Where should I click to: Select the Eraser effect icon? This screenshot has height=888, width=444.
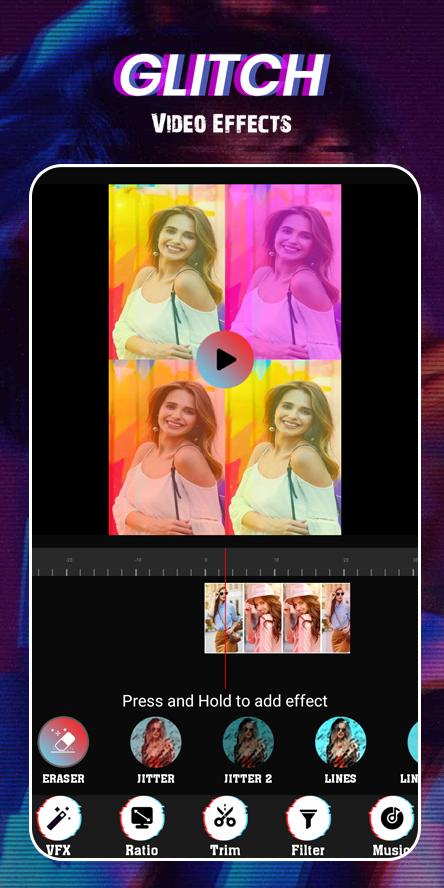coord(63,742)
